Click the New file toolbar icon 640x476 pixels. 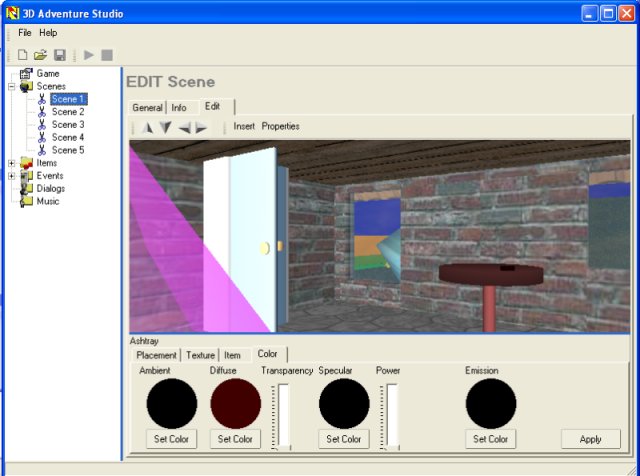pyautogui.click(x=22, y=54)
